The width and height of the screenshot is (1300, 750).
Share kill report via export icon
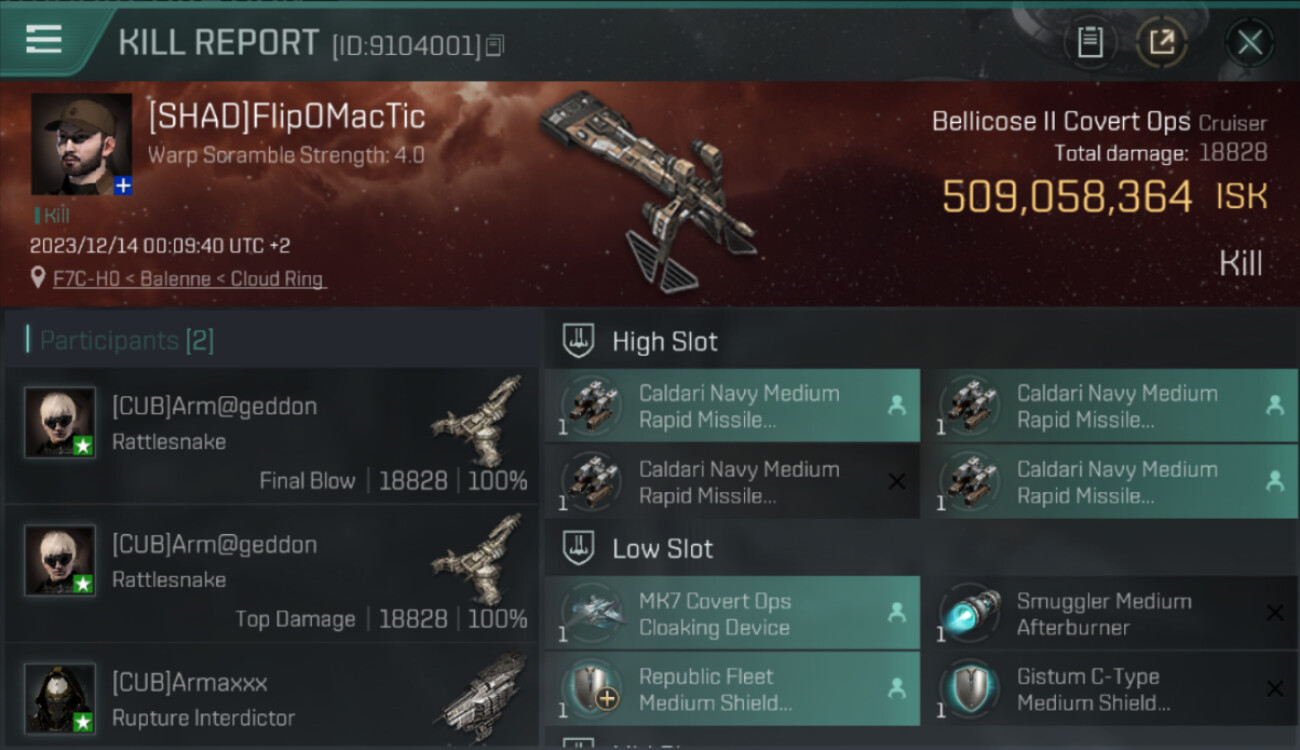pos(1162,42)
